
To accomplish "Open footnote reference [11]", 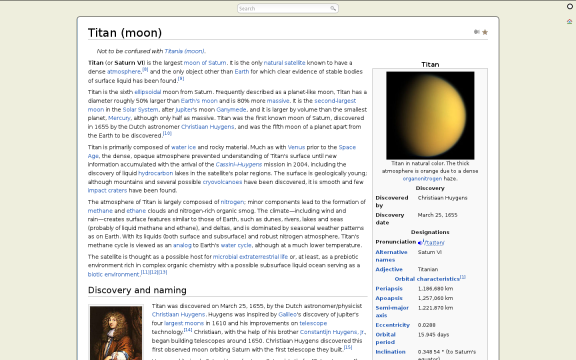I will click(x=145, y=272).
